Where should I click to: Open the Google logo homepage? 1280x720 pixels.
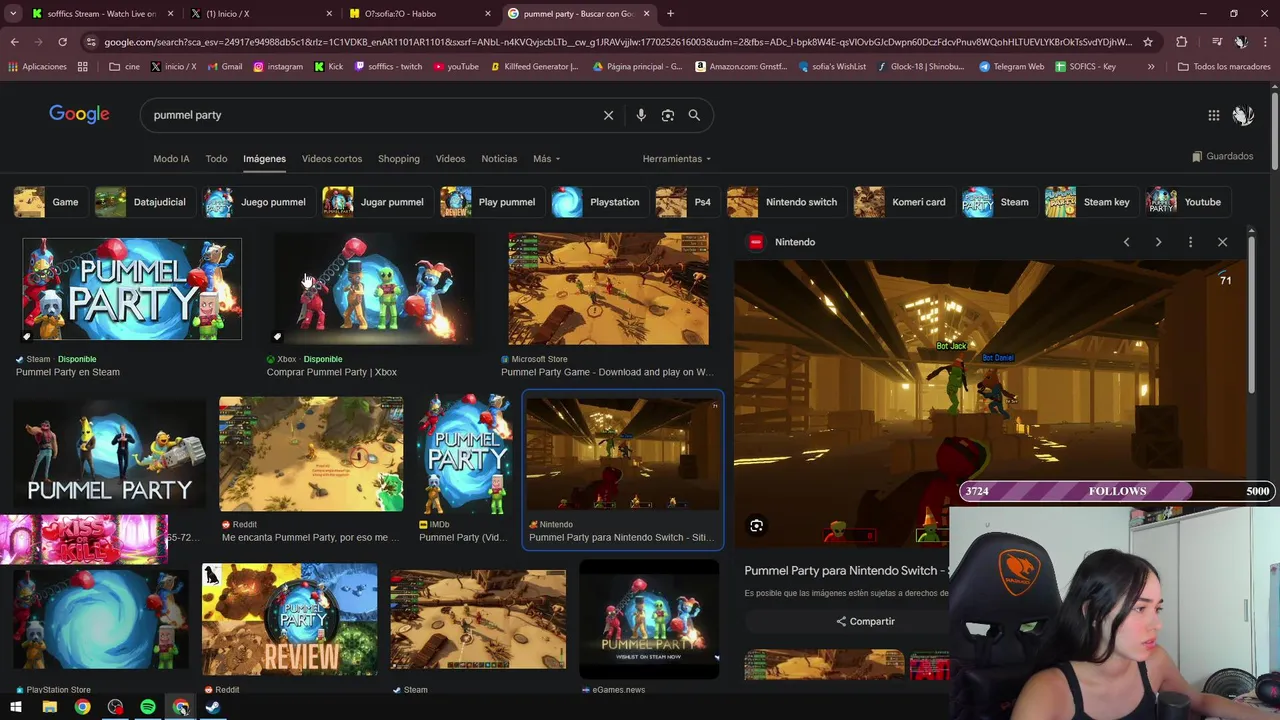tap(79, 114)
